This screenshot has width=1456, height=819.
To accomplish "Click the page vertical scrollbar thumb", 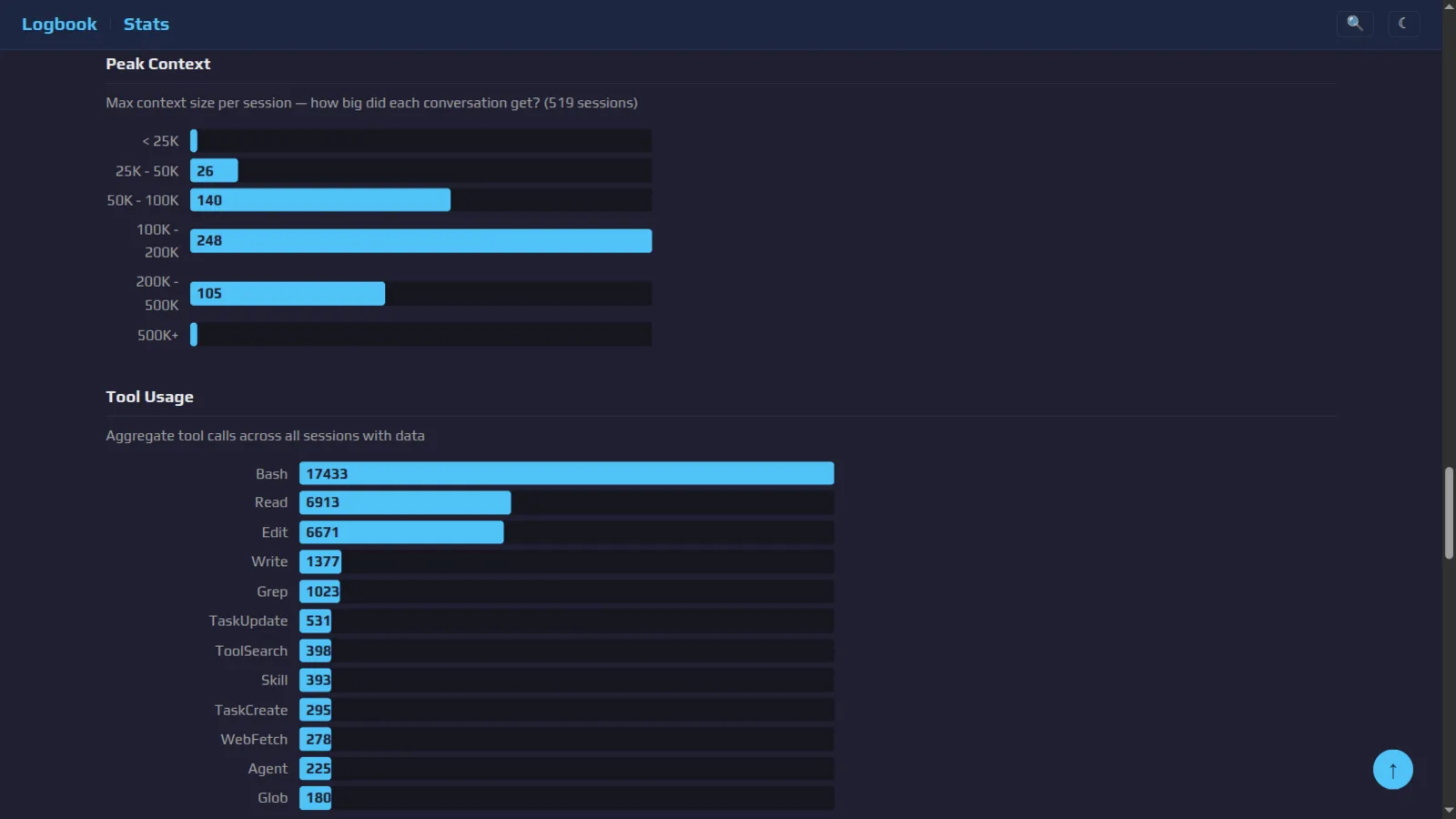I will click(1449, 512).
